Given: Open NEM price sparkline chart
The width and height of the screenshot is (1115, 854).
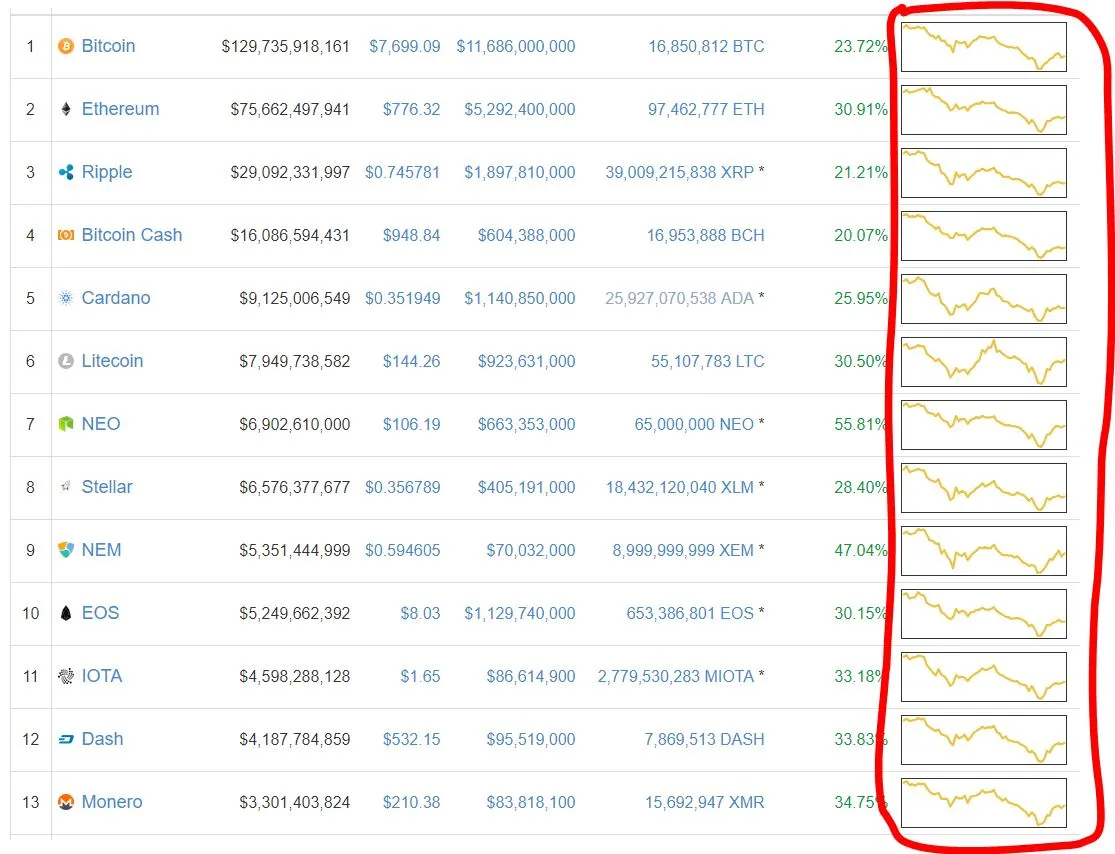Looking at the screenshot, I should [983, 551].
